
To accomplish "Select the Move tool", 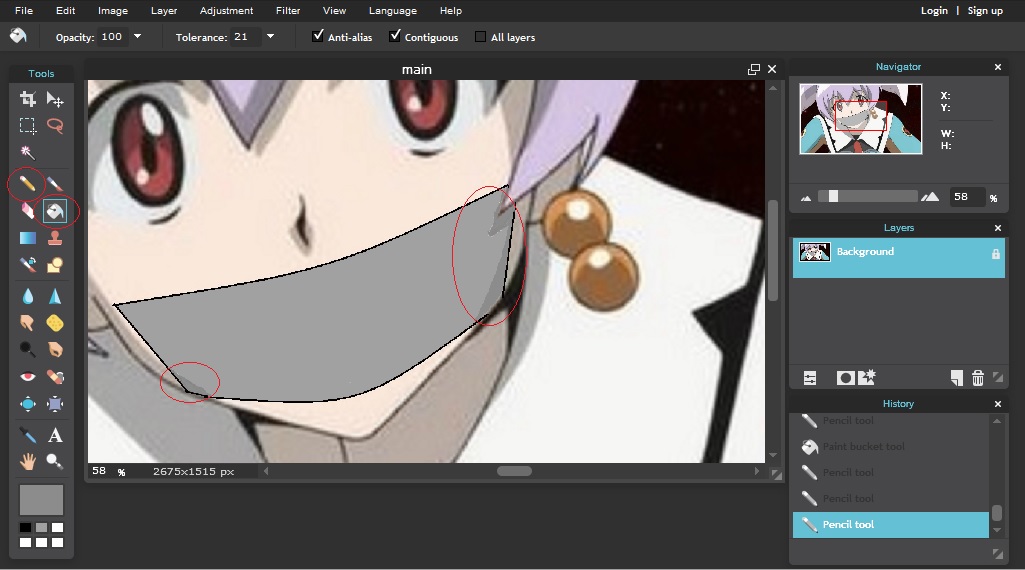I will click(55, 99).
